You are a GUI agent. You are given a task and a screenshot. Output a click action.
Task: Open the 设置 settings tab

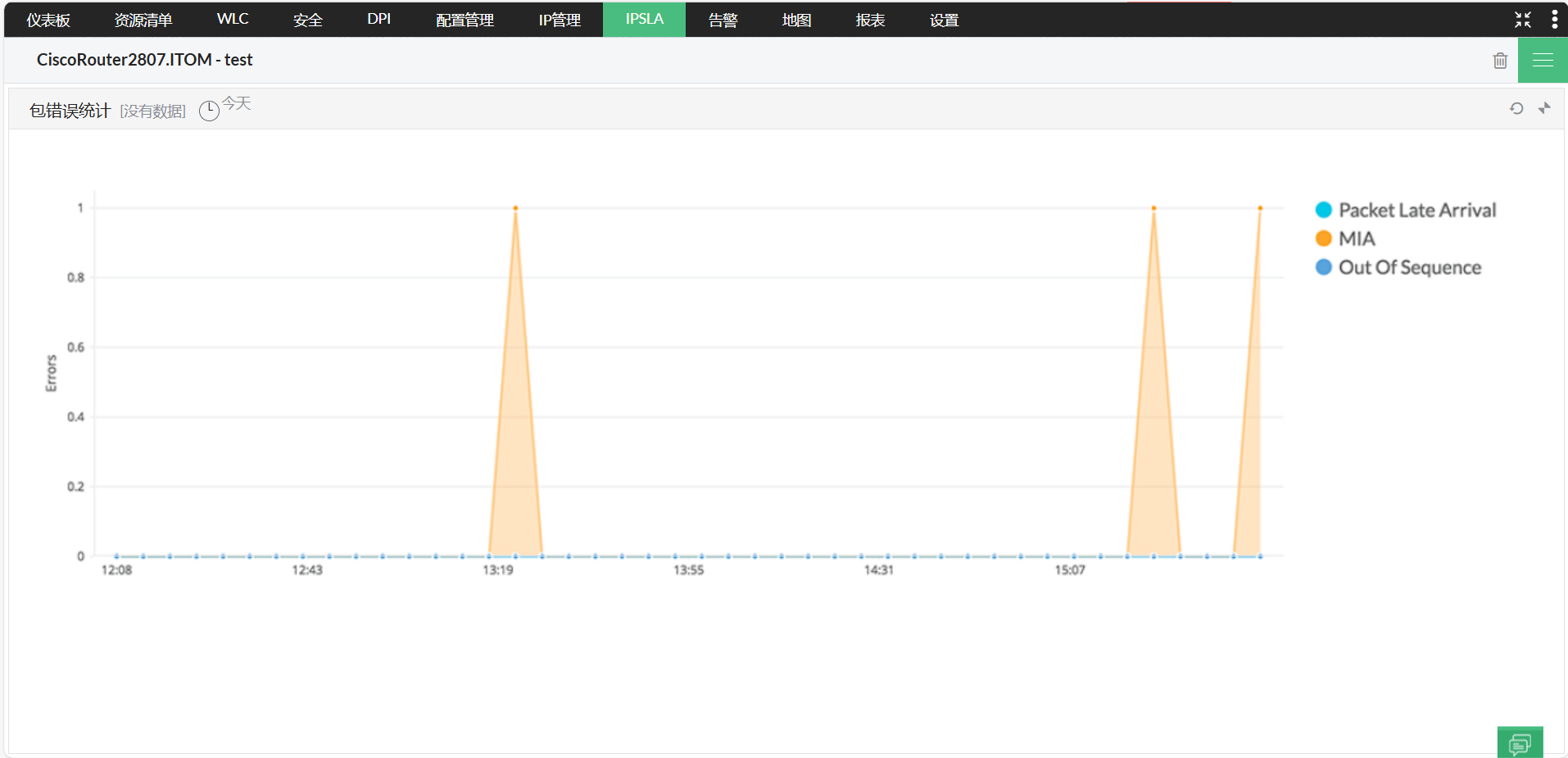click(x=944, y=20)
